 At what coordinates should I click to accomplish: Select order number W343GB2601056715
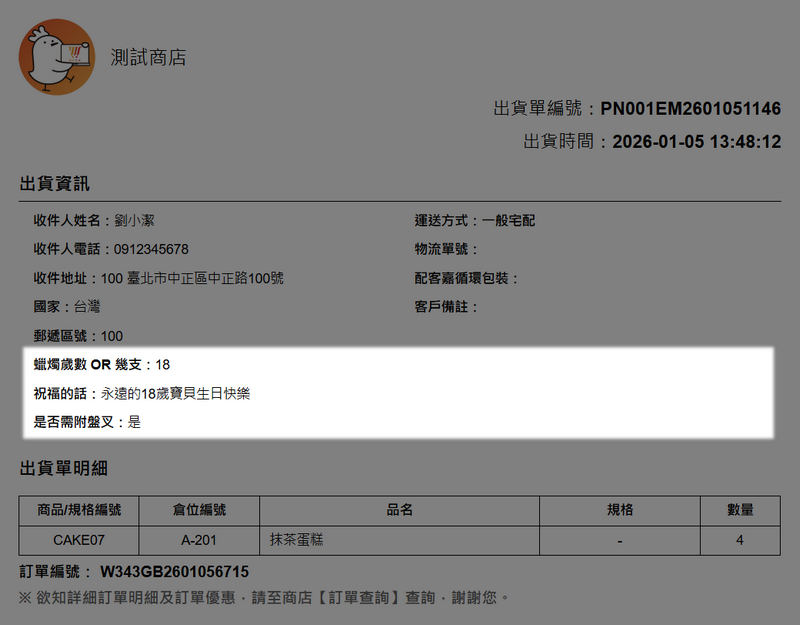pyautogui.click(x=173, y=572)
